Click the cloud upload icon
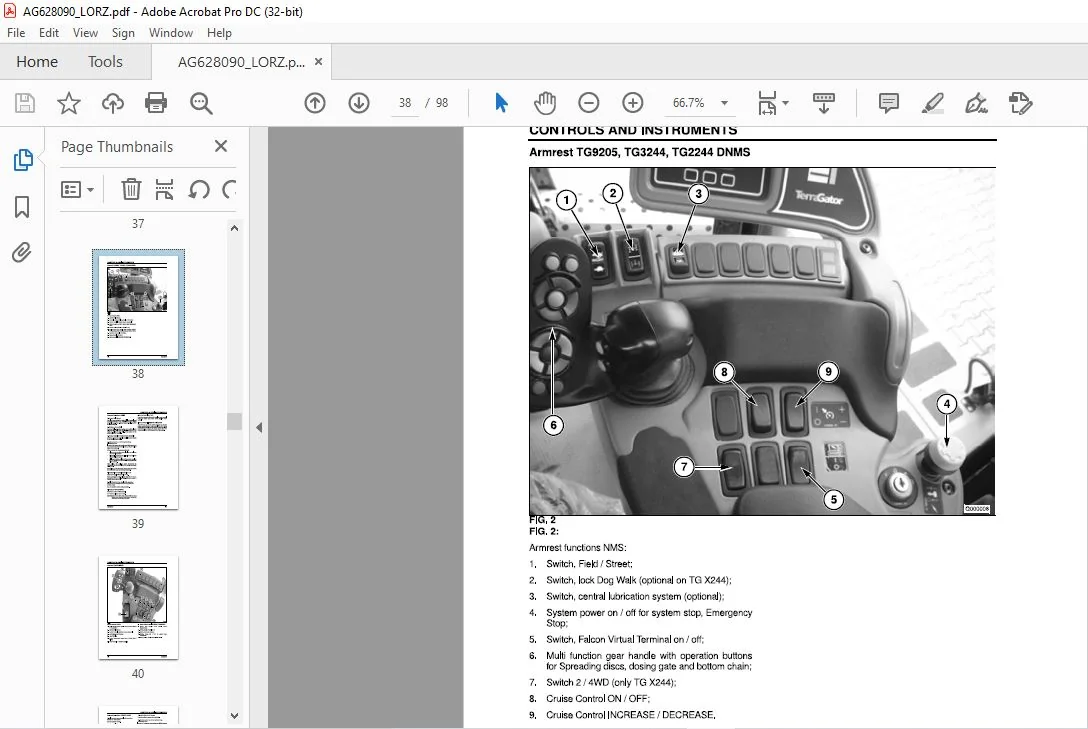Image resolution: width=1088 pixels, height=729 pixels. coord(112,103)
